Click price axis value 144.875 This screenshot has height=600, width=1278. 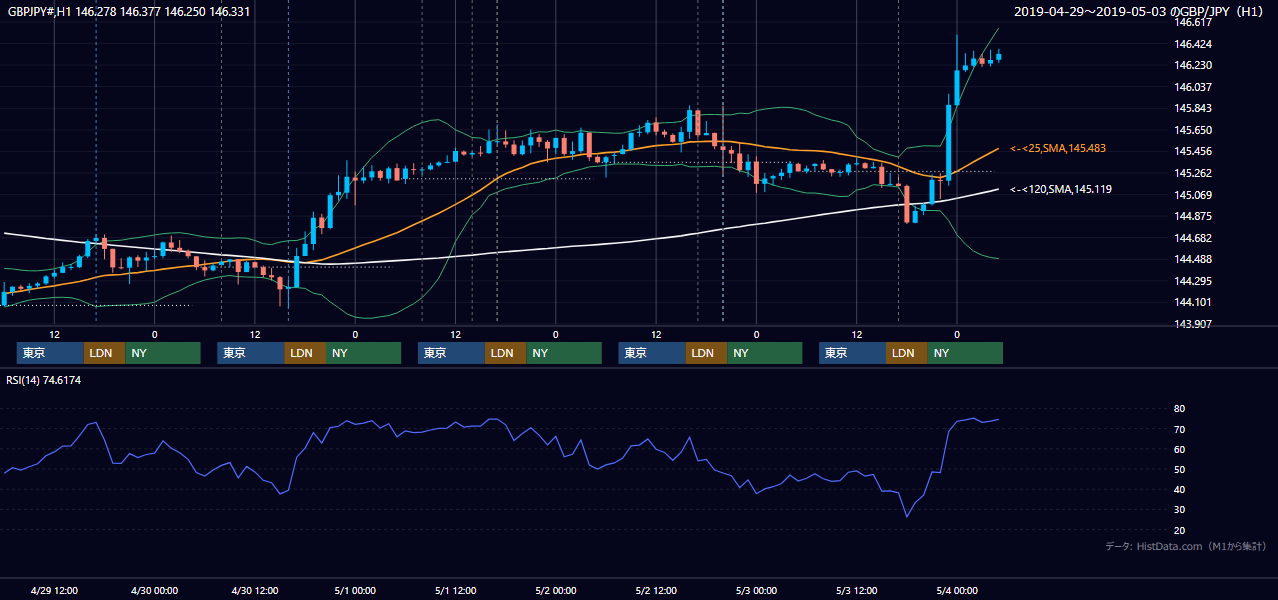point(1193,216)
